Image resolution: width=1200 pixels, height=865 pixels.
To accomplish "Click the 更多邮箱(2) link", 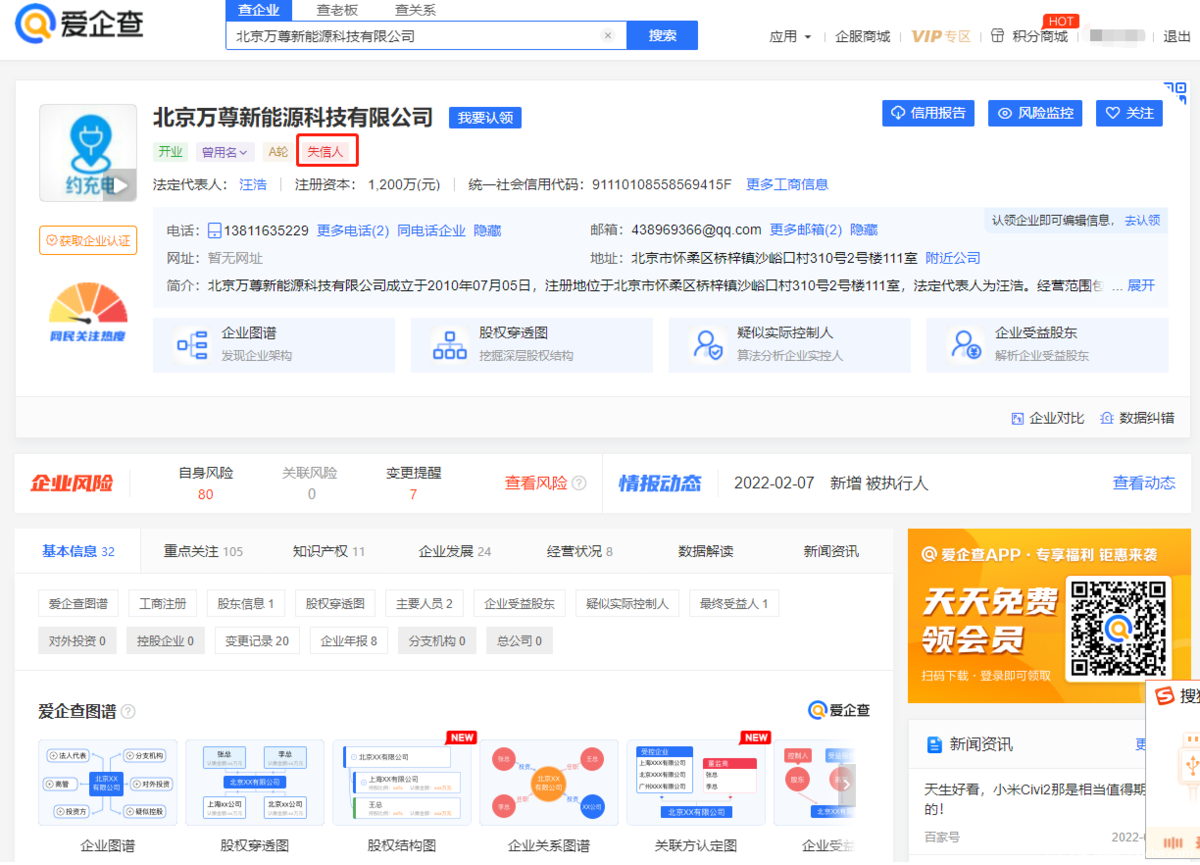I will click(x=806, y=230).
